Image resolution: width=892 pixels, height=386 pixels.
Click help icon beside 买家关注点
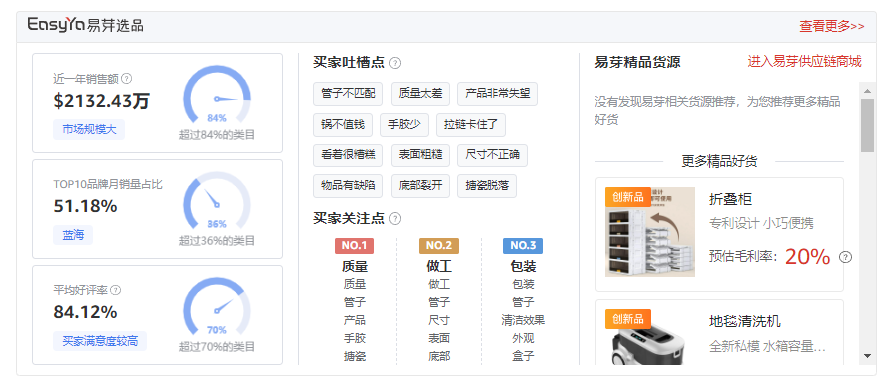coord(395,218)
